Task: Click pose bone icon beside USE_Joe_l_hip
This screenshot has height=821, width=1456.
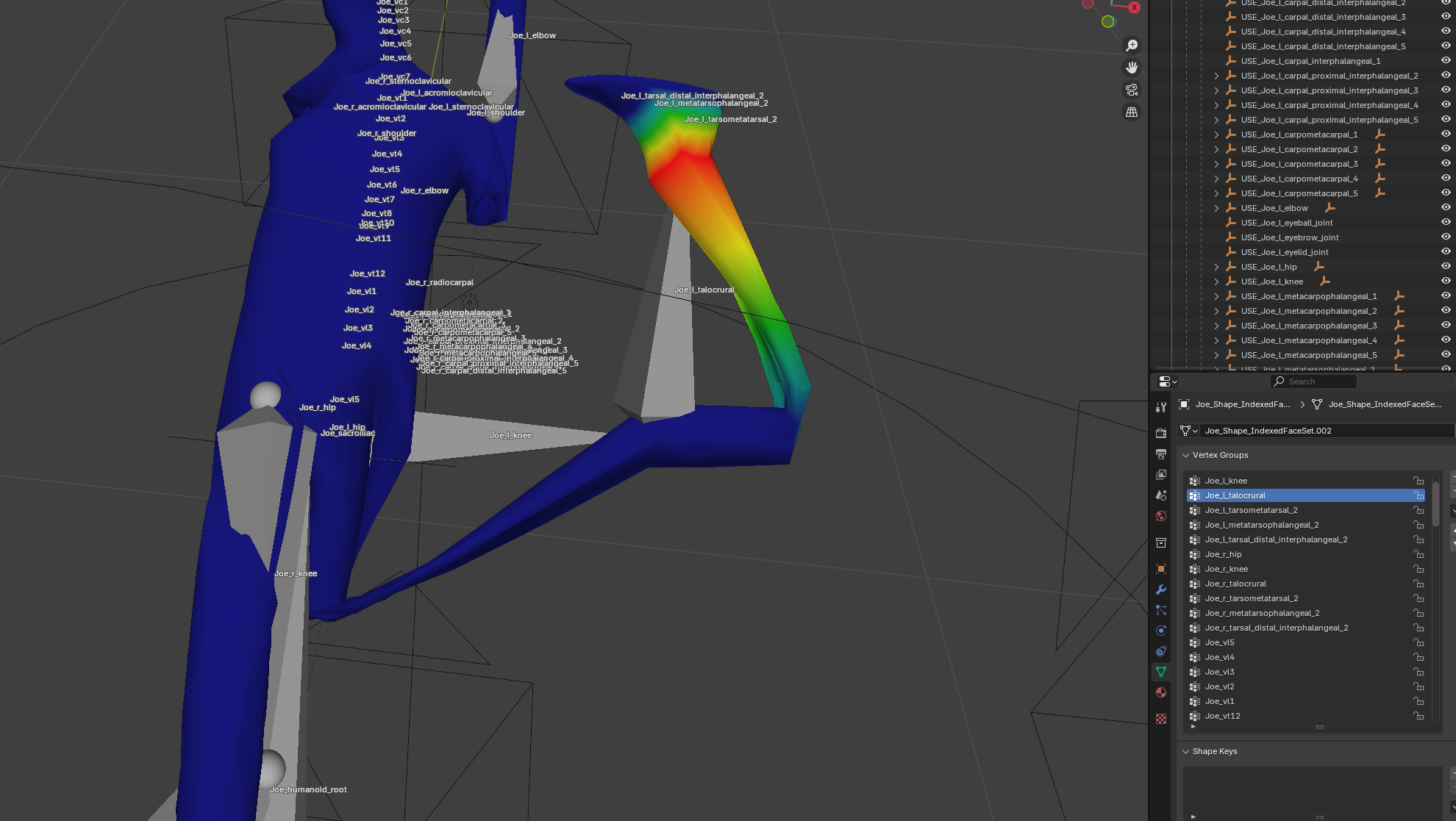Action: click(1318, 267)
